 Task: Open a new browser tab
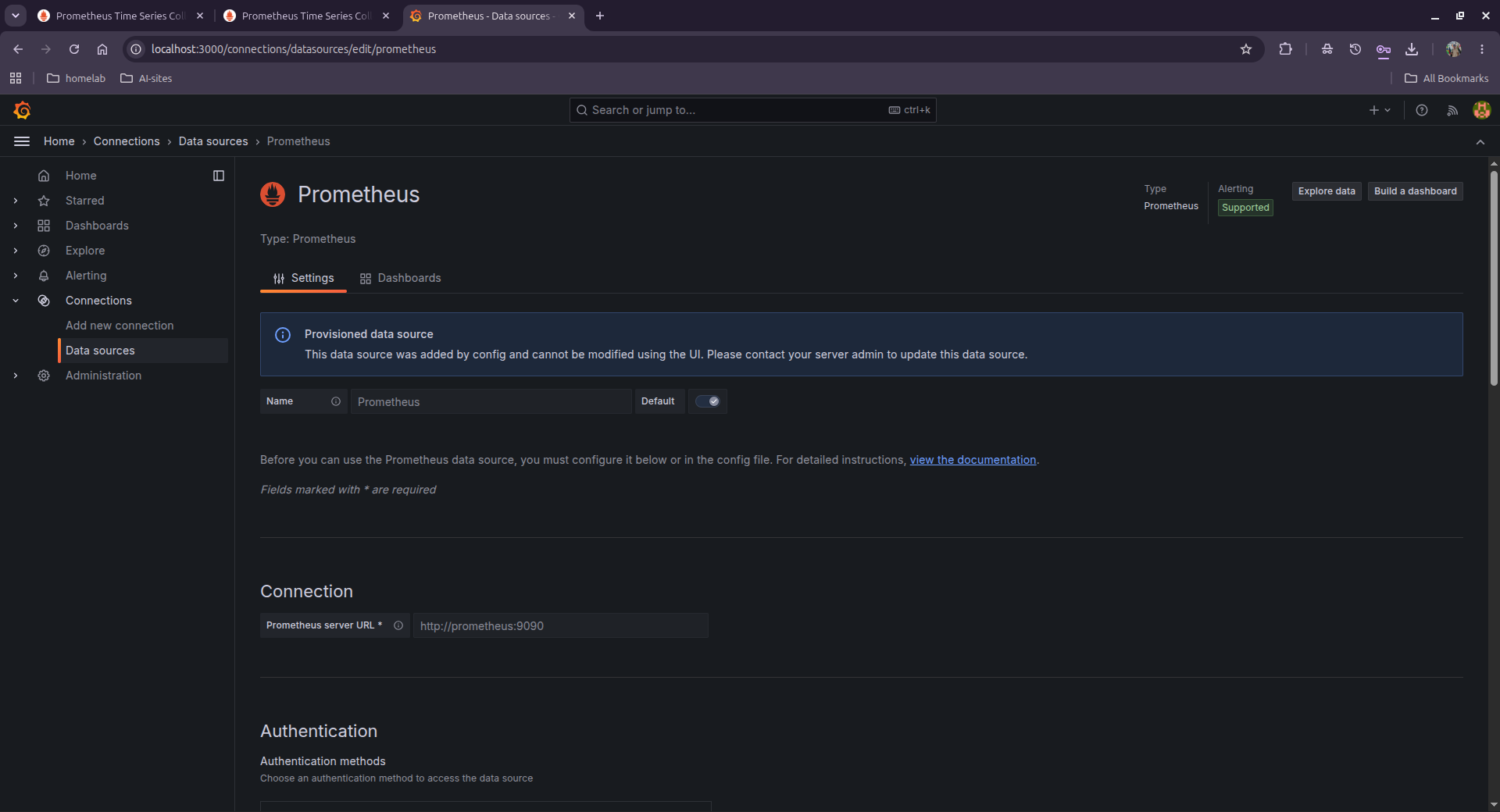coord(600,16)
